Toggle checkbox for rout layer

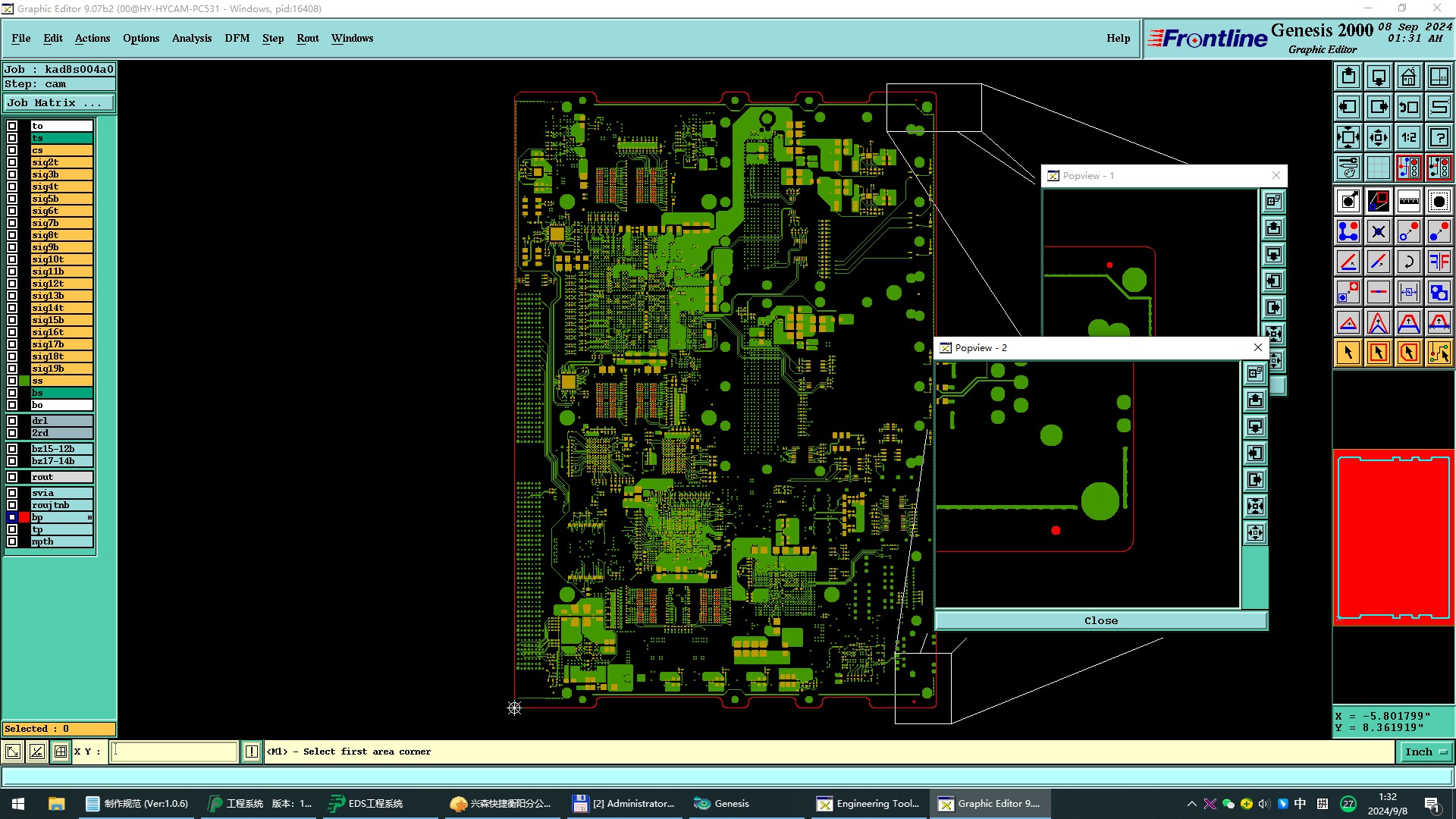pos(12,477)
